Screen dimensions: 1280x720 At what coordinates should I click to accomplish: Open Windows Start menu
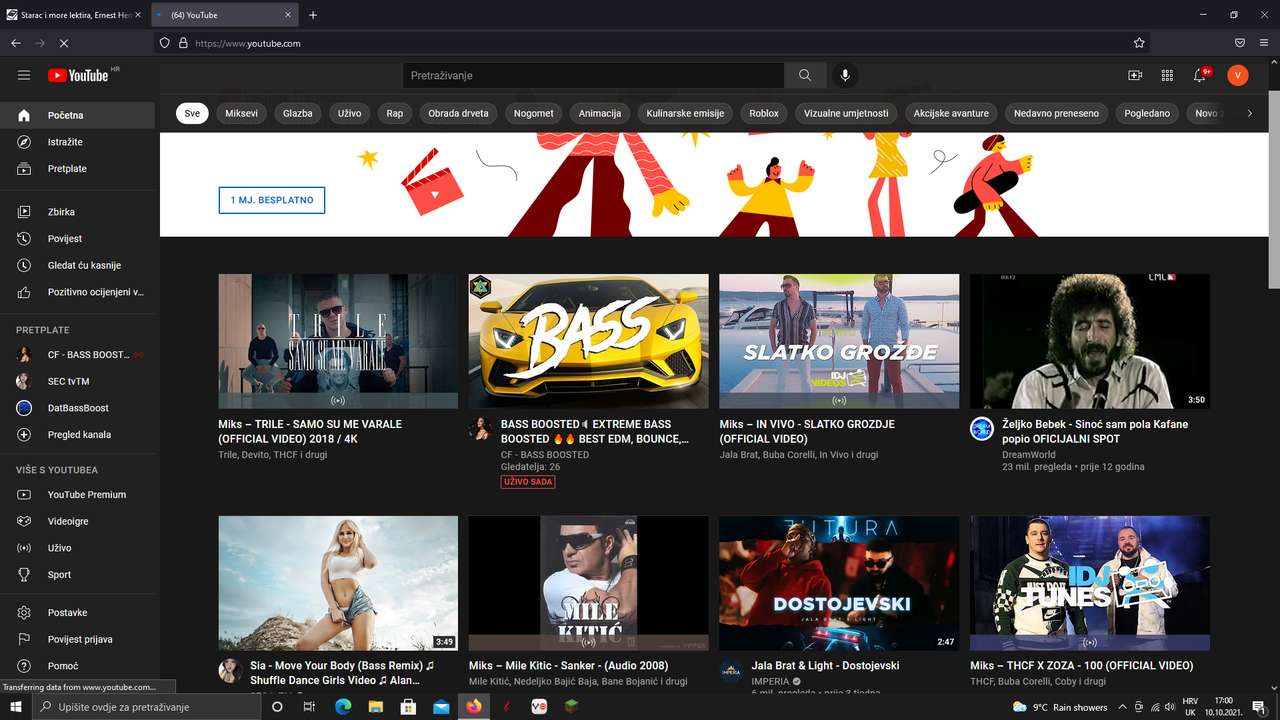point(16,707)
